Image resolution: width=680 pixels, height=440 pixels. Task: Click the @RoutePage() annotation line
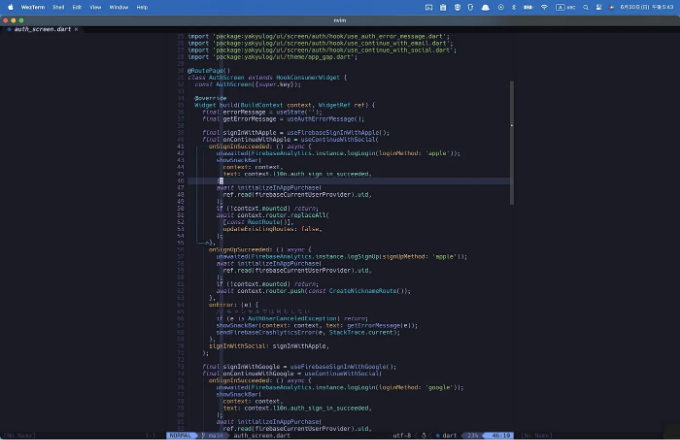(209, 70)
